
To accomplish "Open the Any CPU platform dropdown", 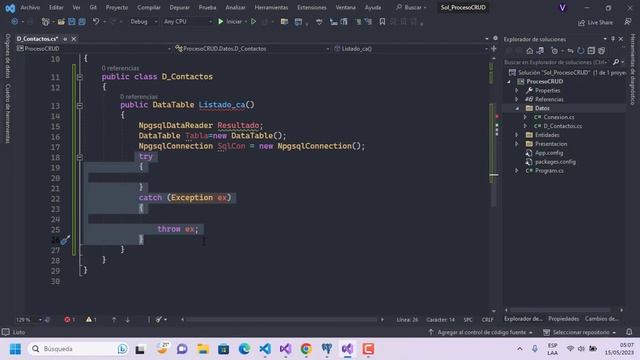I will pos(188,22).
